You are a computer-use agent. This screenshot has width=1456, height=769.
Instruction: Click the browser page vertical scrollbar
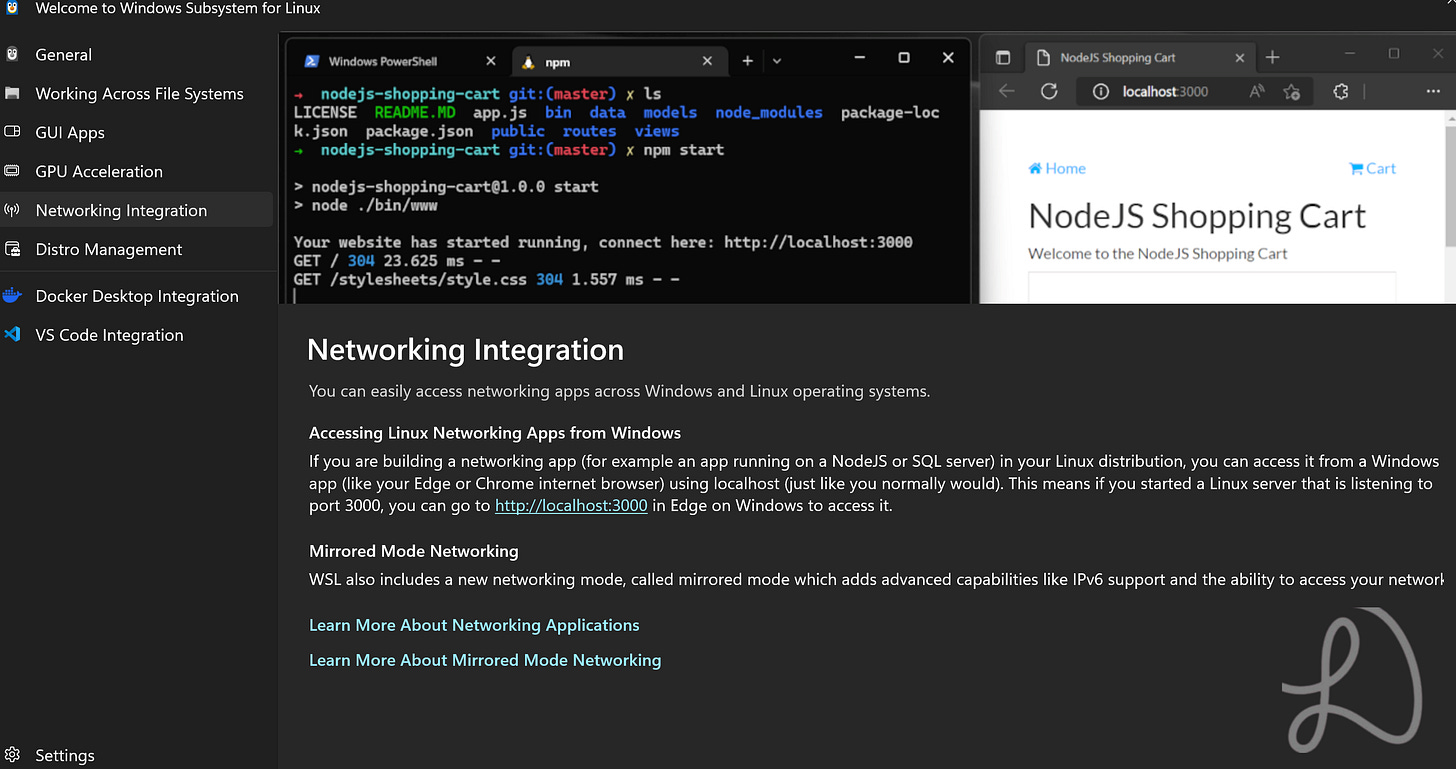pos(1449,180)
